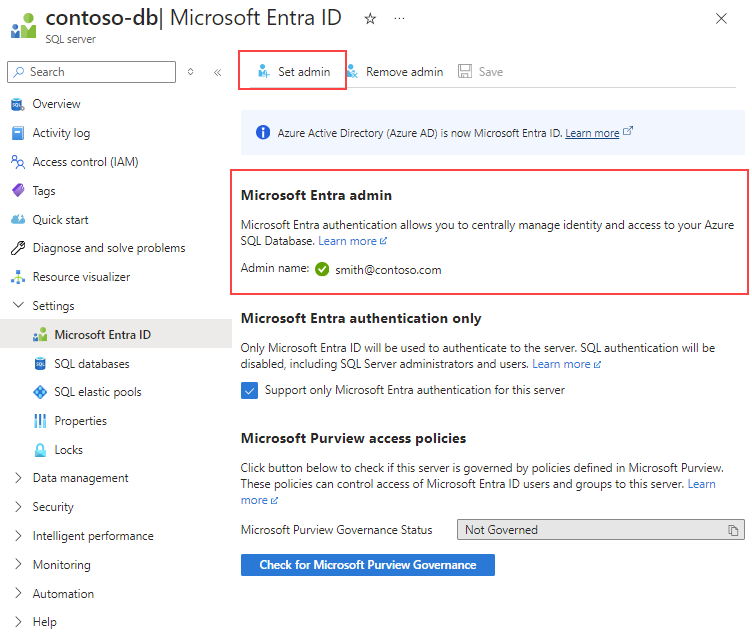Viewport: 752px width, 643px height.
Task: Expand the Help section
Action: pos(18,622)
